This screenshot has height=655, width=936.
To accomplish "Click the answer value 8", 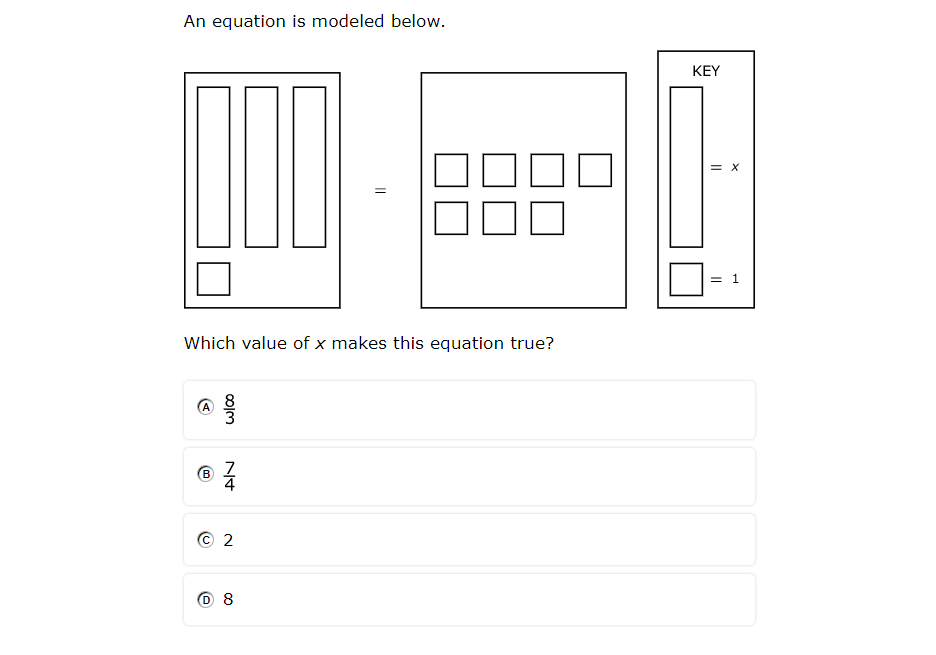I will [x=228, y=599].
